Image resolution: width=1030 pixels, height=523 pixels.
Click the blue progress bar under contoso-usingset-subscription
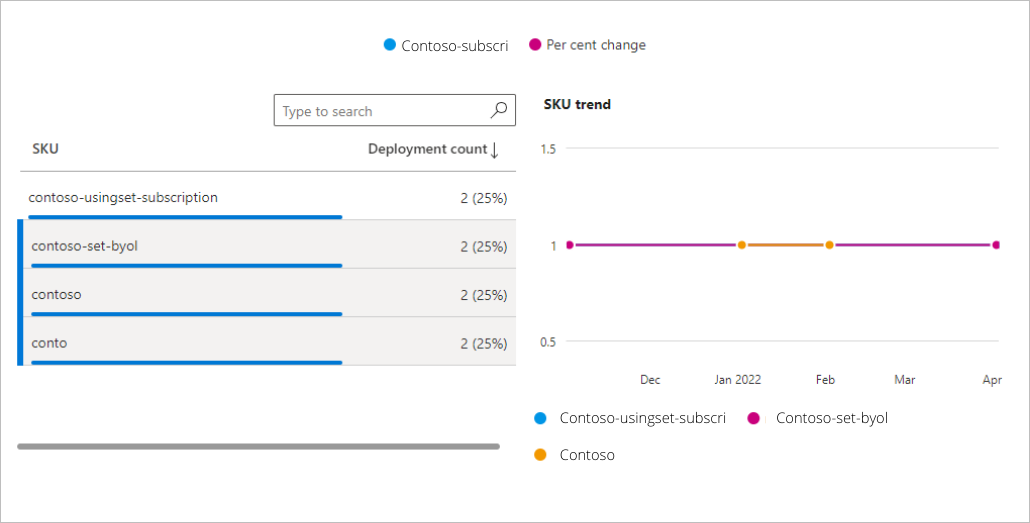click(x=186, y=216)
